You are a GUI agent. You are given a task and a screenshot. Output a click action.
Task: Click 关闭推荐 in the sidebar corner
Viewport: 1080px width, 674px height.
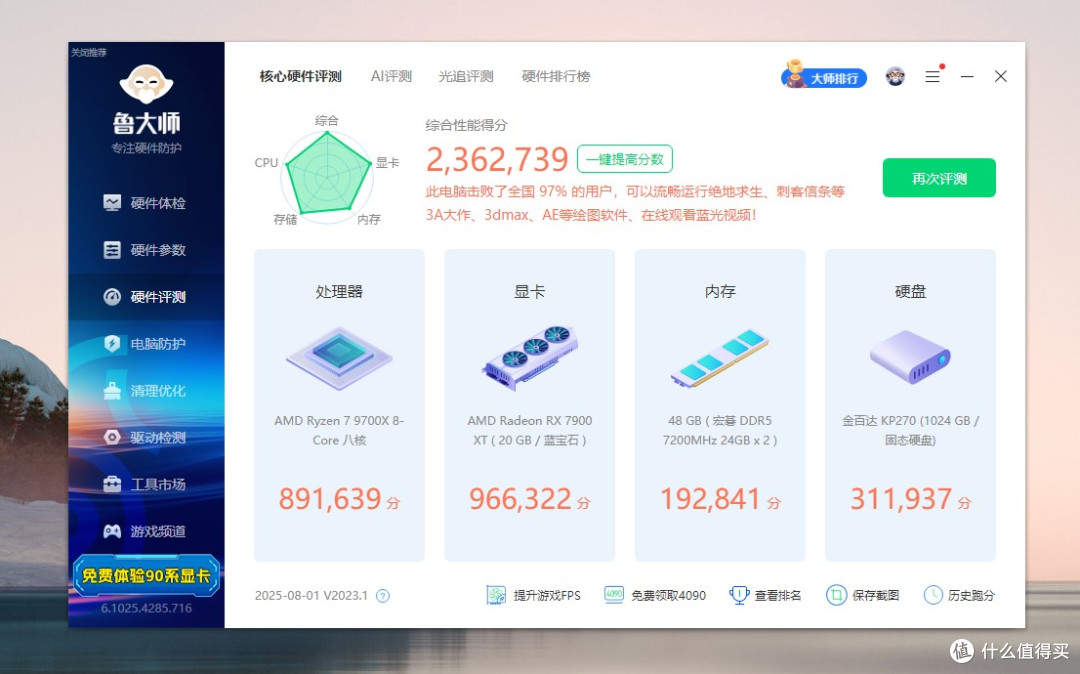[x=89, y=52]
